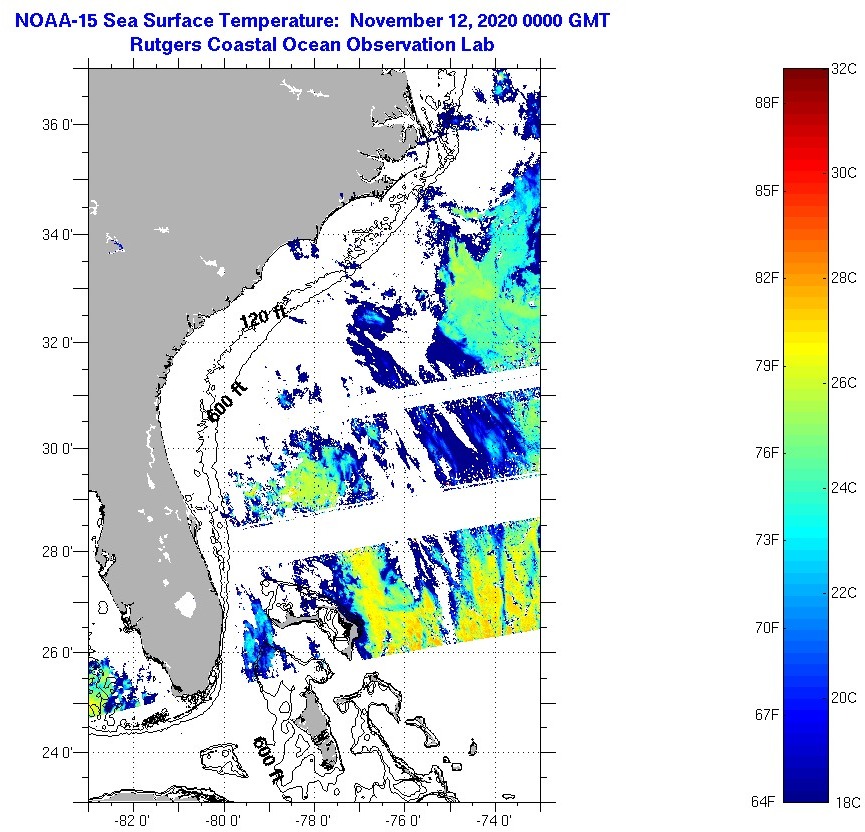Screen dimensions: 865x832
Task: Click the 32C label on color scale
Action: 844,69
